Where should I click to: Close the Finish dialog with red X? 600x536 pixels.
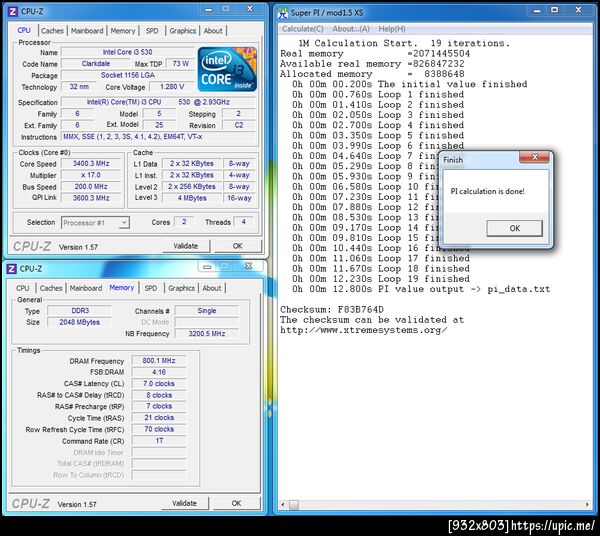pos(535,157)
